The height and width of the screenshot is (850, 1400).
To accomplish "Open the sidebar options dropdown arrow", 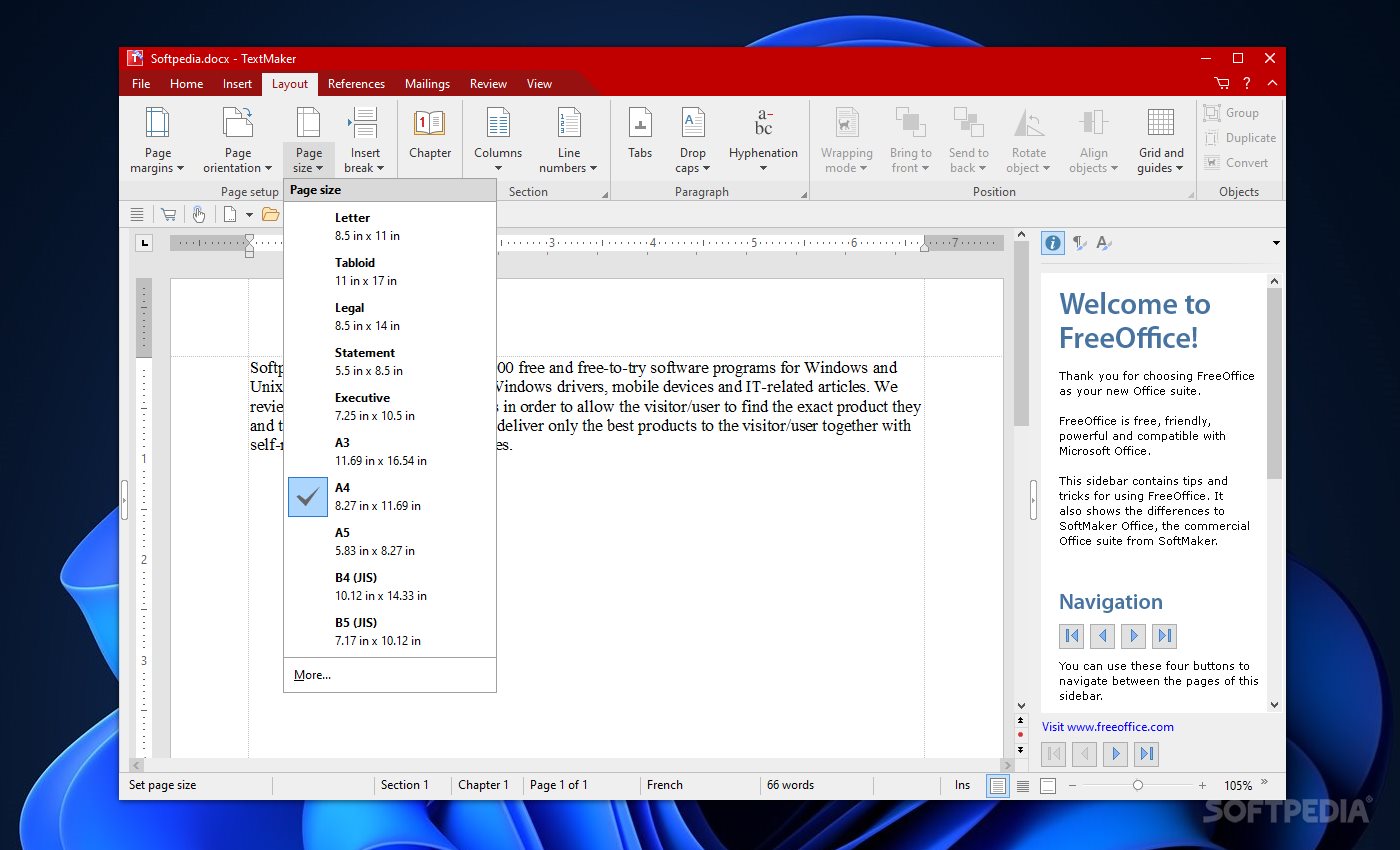I will click(x=1276, y=243).
